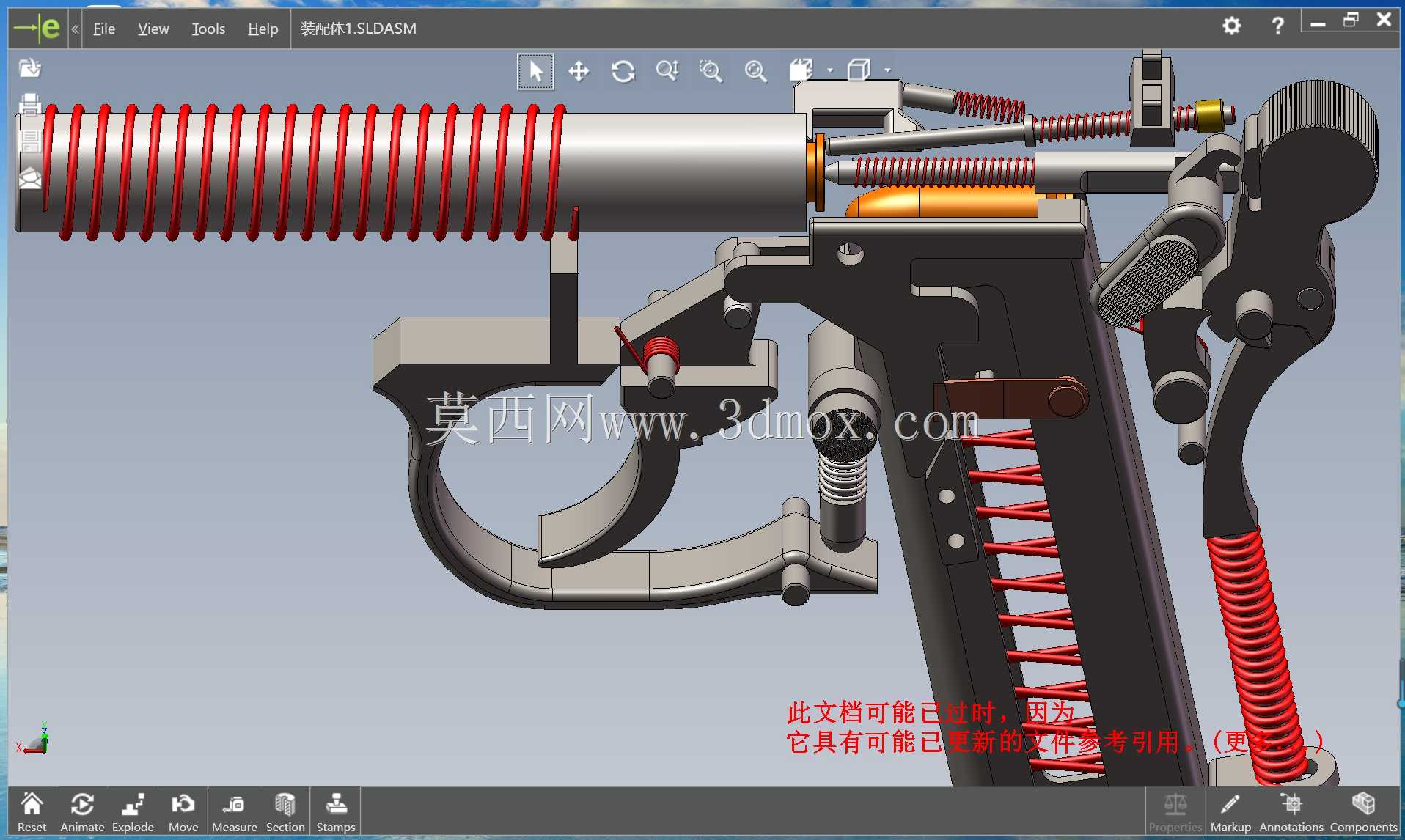Open the Components panel
The image size is (1405, 840).
click(1364, 811)
